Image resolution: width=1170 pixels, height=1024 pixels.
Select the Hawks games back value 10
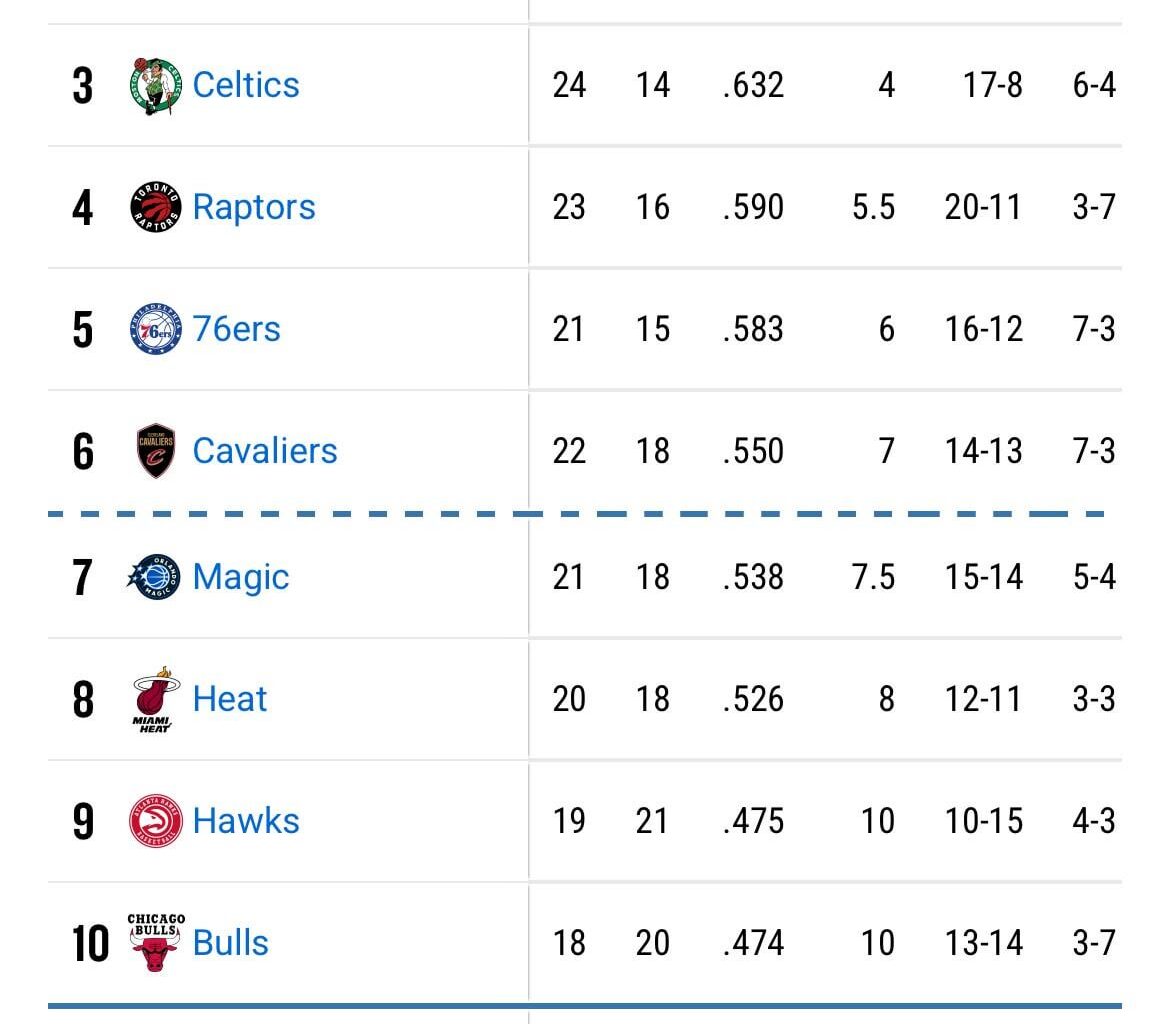point(879,821)
